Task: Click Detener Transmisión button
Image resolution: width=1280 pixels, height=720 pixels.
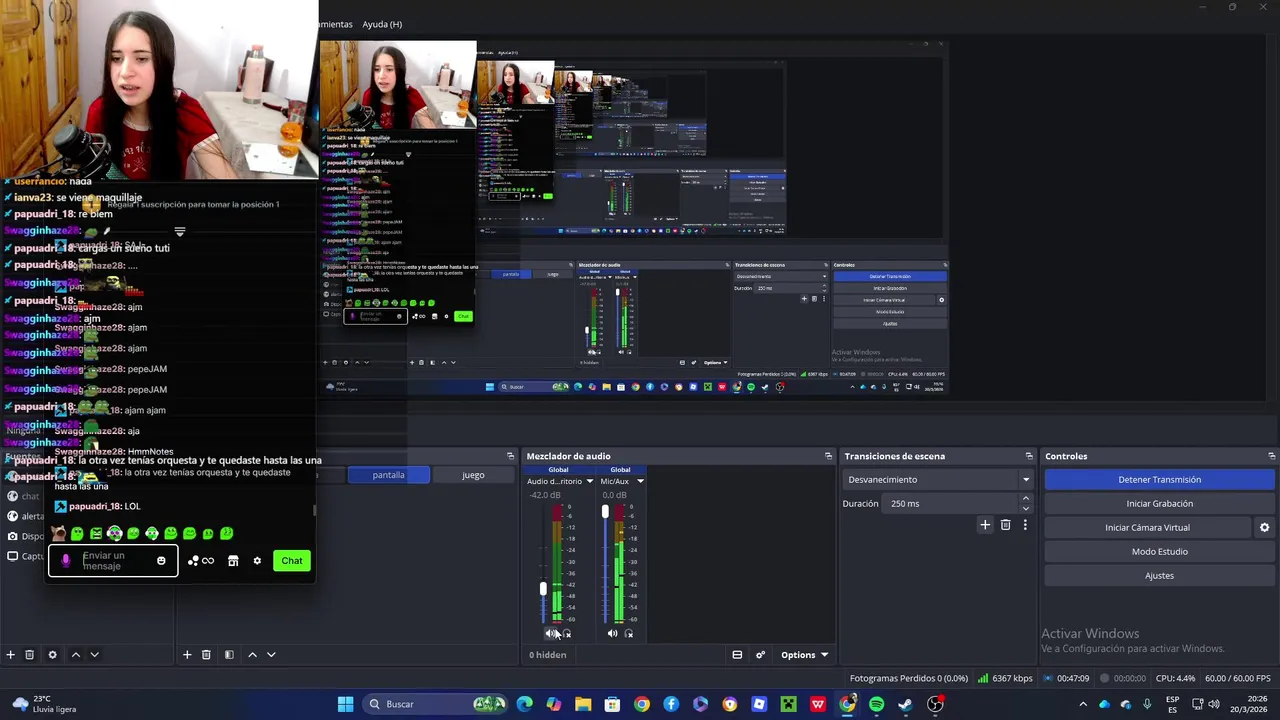Action: tap(1159, 480)
